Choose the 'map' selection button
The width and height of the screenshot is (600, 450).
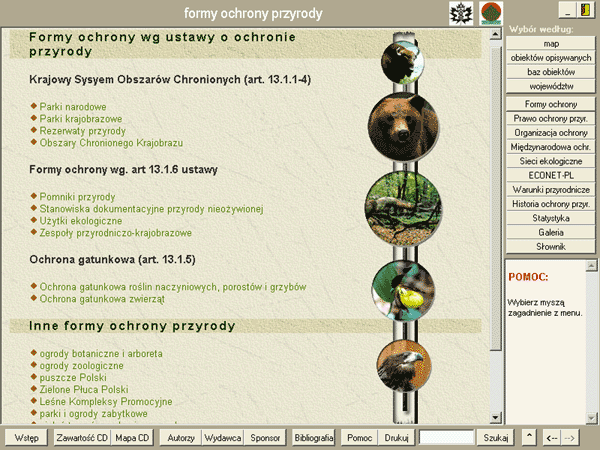pyautogui.click(x=551, y=44)
